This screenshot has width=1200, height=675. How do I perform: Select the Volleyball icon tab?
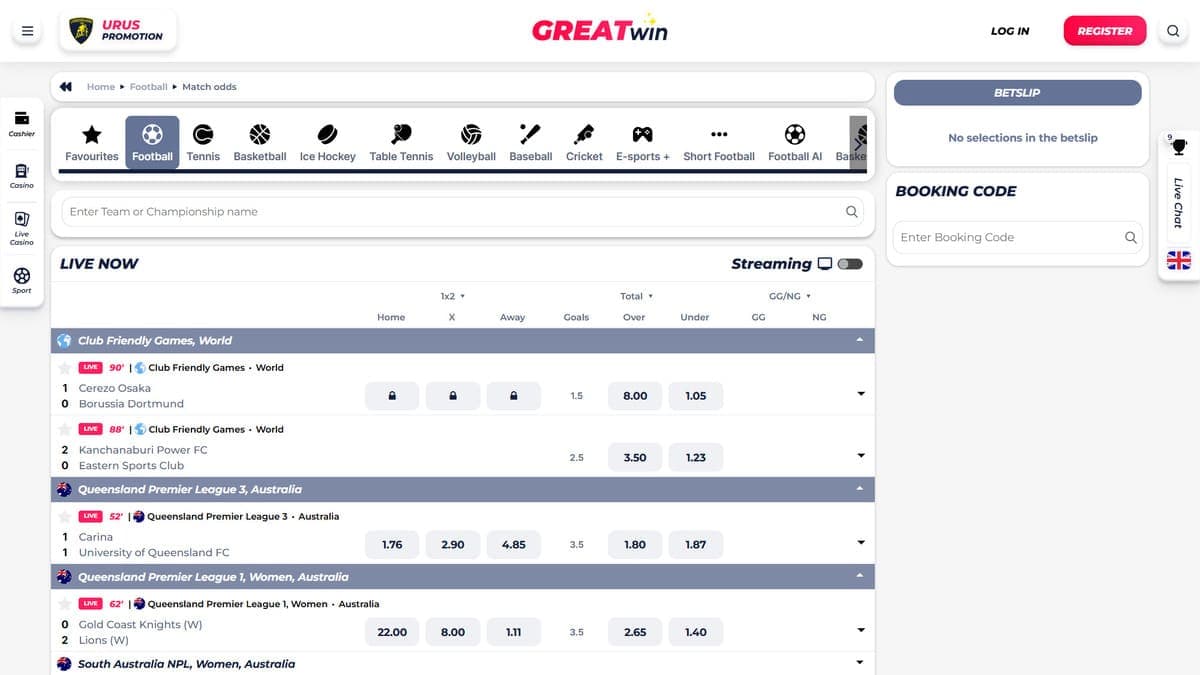click(471, 134)
